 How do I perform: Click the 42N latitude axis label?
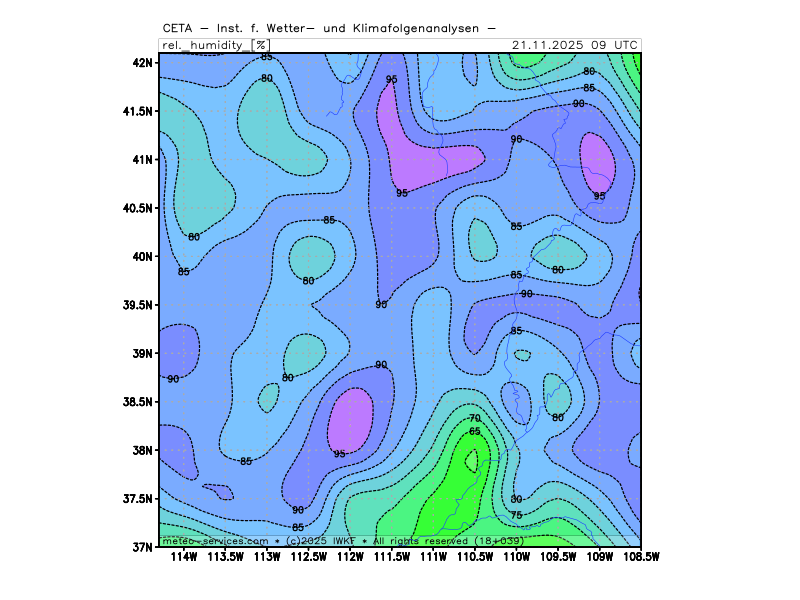[141, 62]
